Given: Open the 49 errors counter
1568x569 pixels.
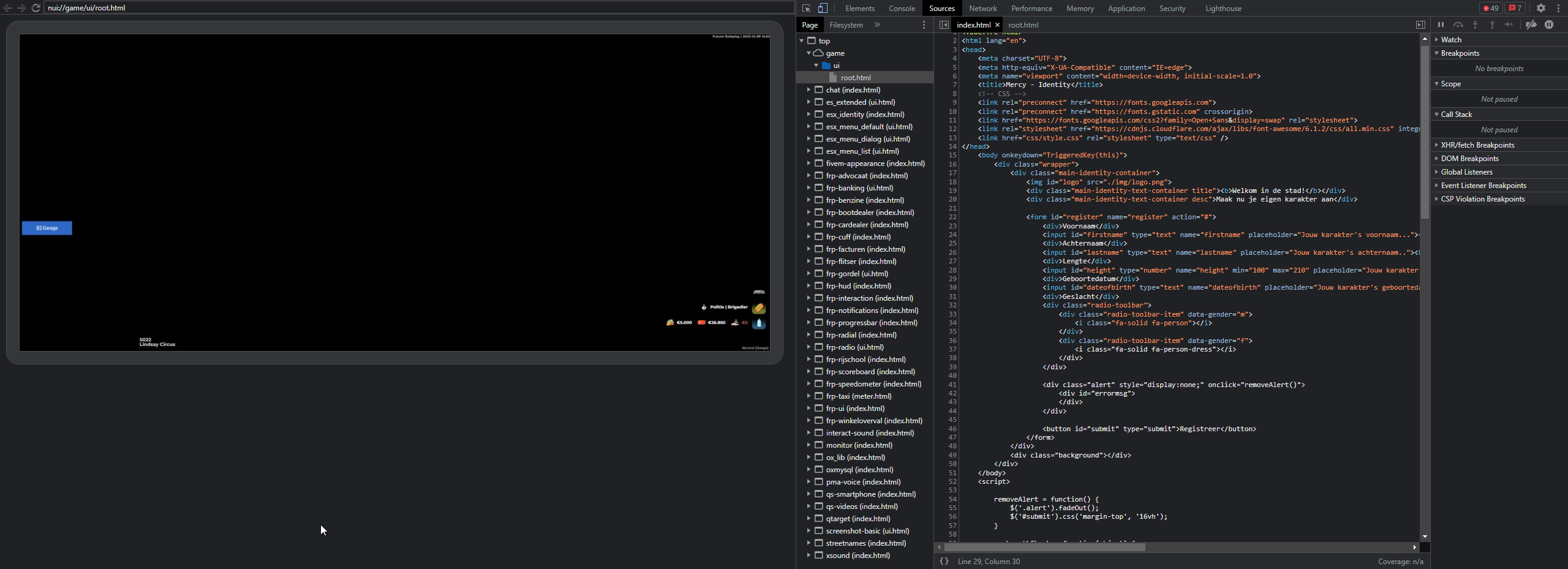Looking at the screenshot, I should pyautogui.click(x=1491, y=9).
